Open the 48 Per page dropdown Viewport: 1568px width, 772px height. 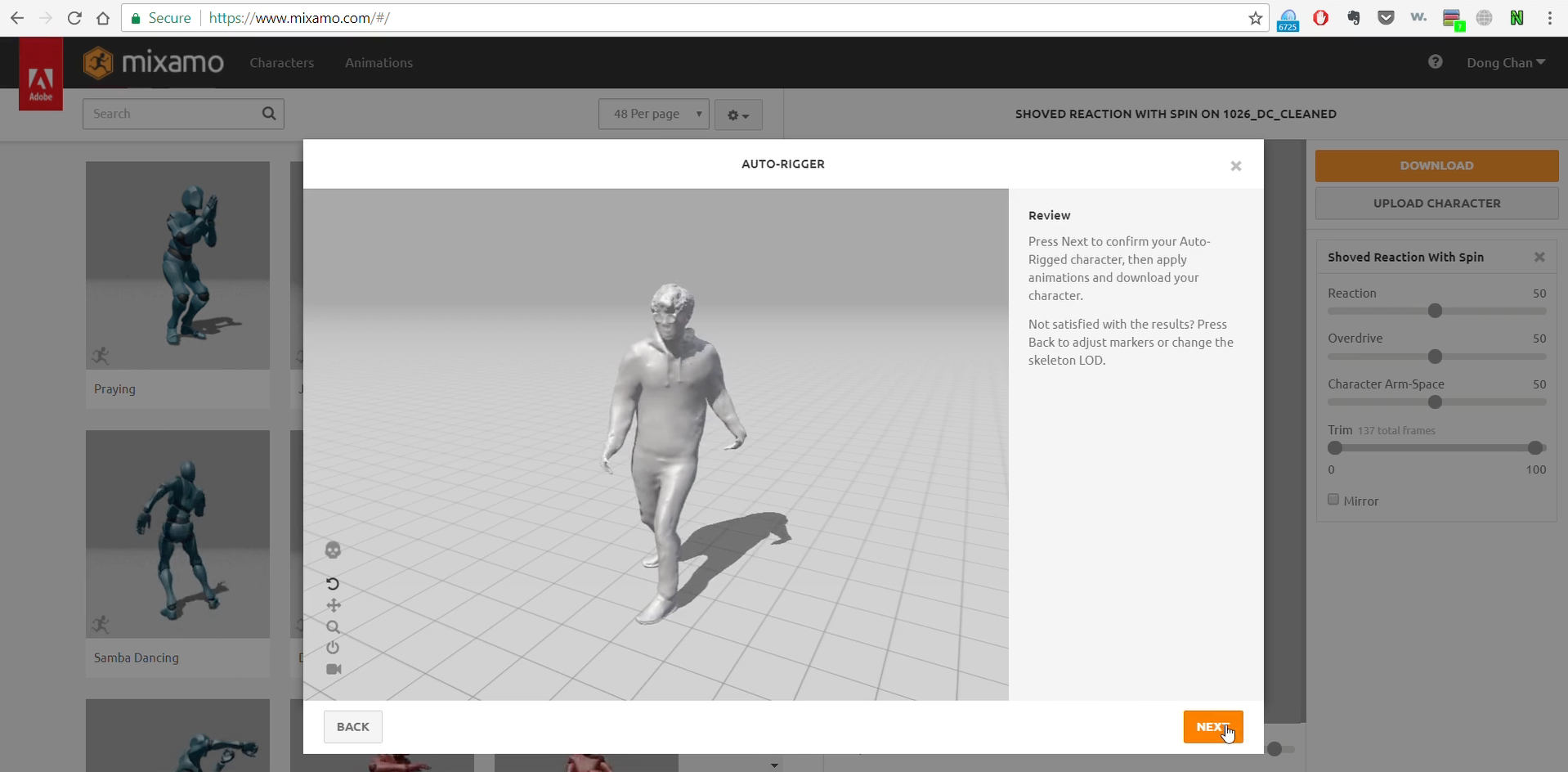pyautogui.click(x=654, y=114)
